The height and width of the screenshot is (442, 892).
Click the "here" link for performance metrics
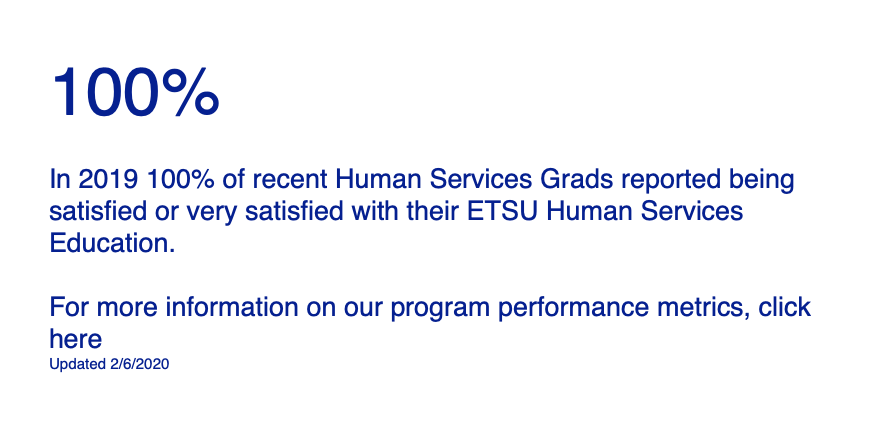[x=76, y=339]
